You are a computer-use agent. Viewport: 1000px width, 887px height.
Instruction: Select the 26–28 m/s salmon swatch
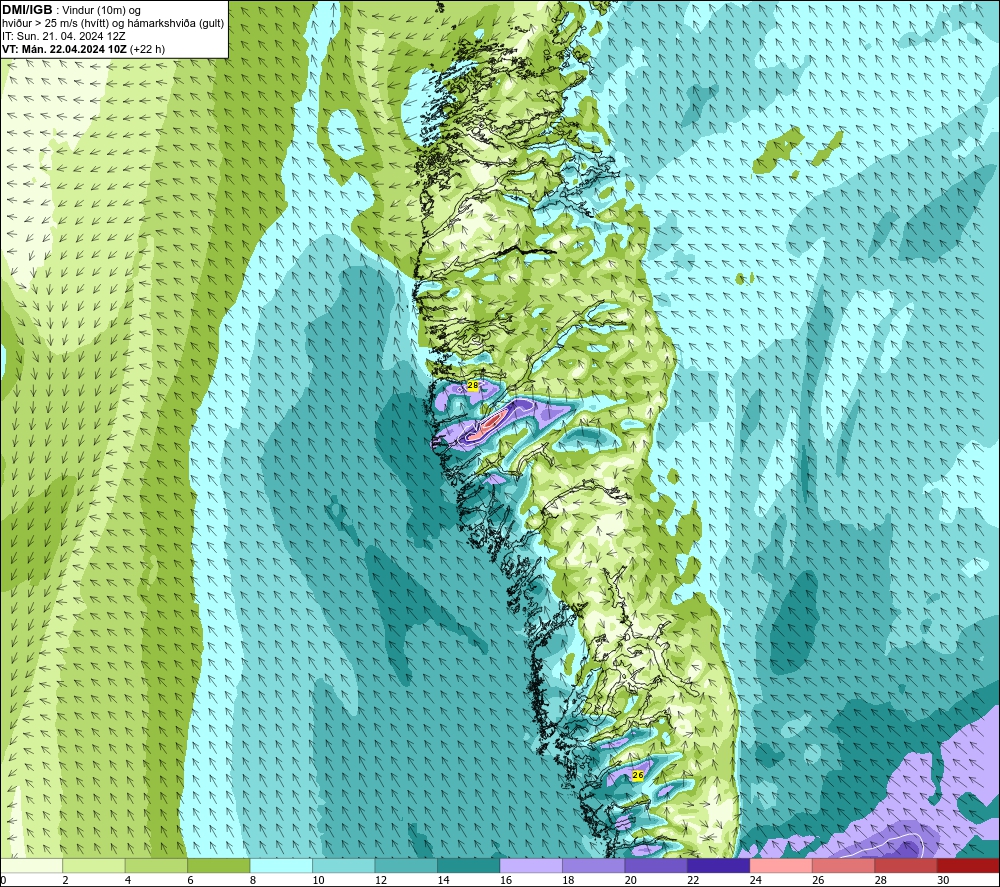click(x=844, y=866)
